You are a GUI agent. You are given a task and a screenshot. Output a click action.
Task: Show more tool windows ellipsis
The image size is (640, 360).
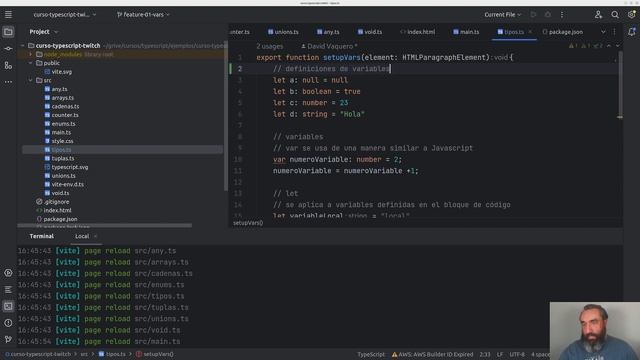click(x=8, y=82)
